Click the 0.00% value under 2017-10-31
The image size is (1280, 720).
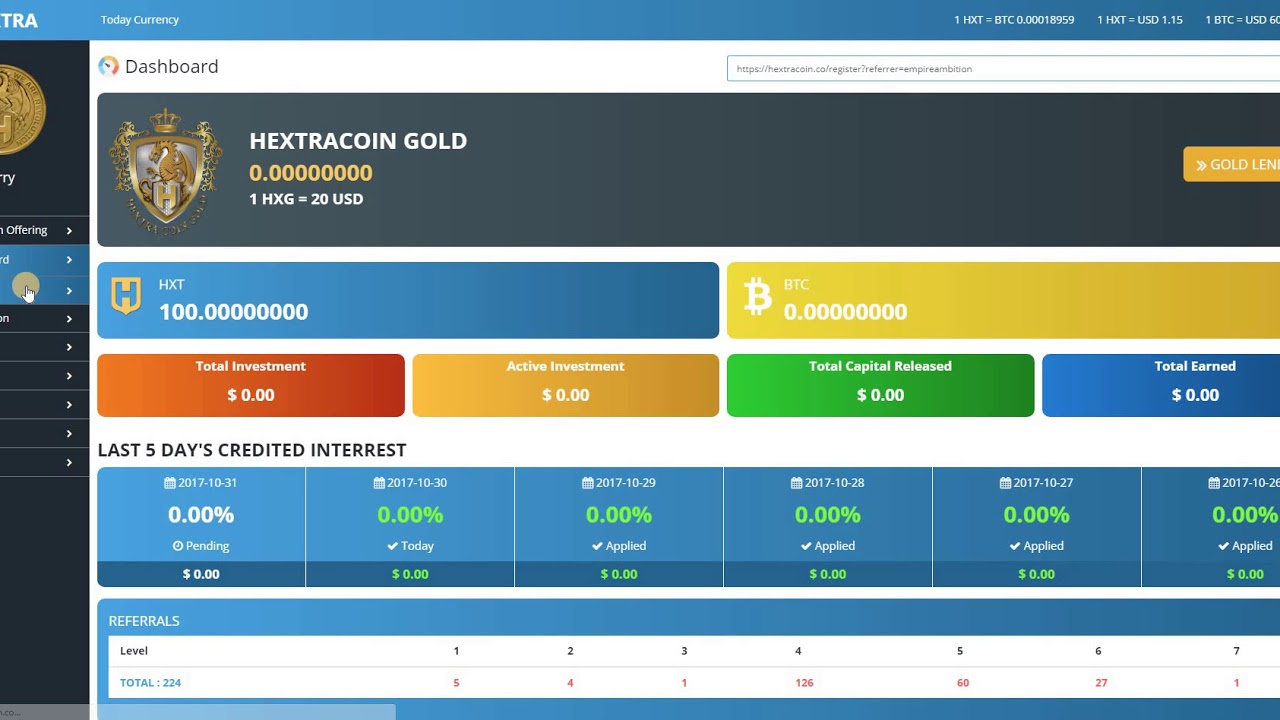pos(201,515)
